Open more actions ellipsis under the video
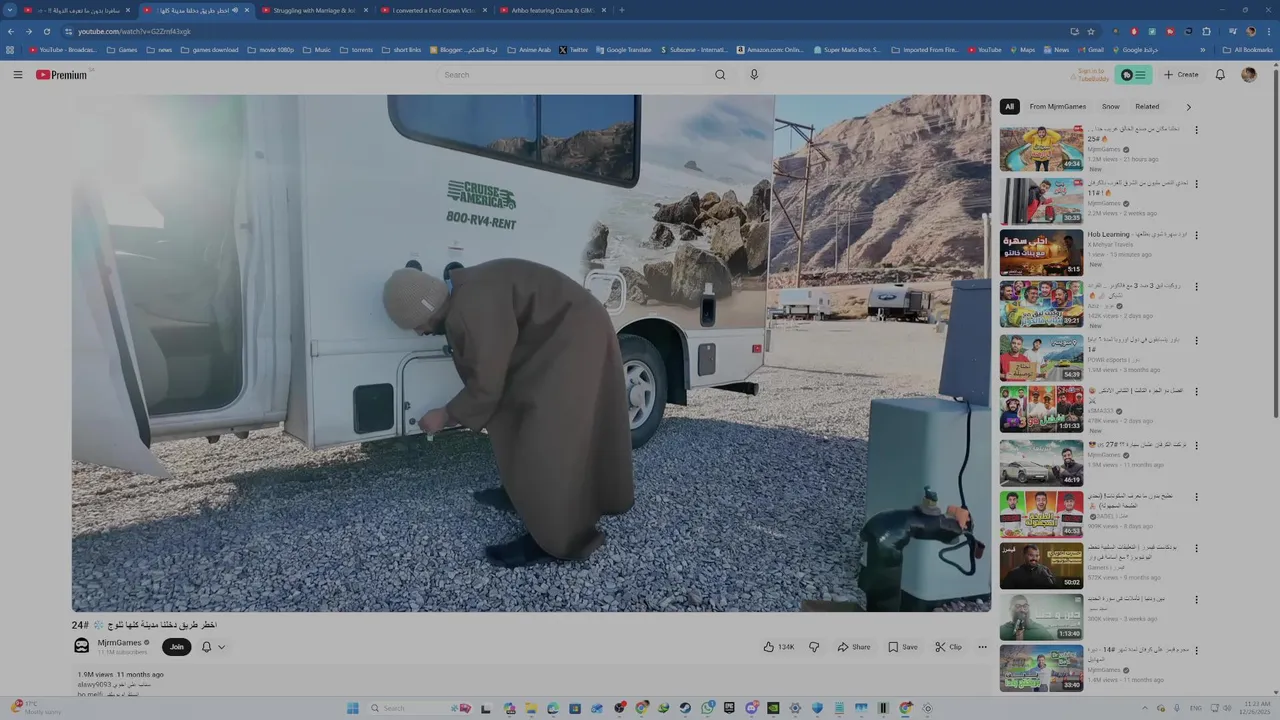This screenshot has width=1280, height=720. [x=982, y=647]
